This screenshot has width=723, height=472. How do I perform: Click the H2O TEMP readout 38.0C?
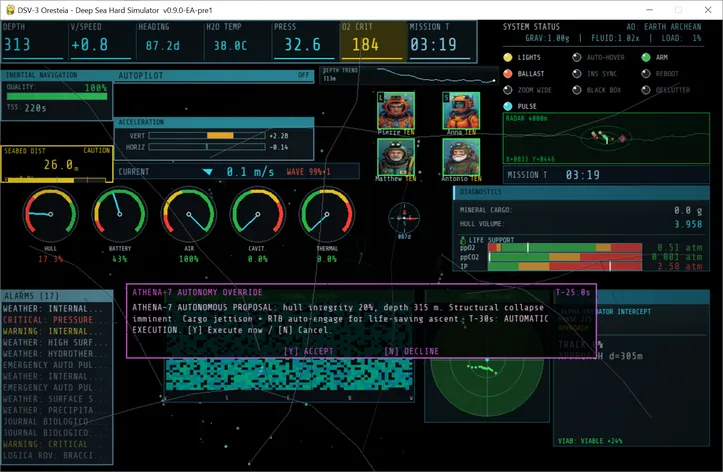coord(230,46)
